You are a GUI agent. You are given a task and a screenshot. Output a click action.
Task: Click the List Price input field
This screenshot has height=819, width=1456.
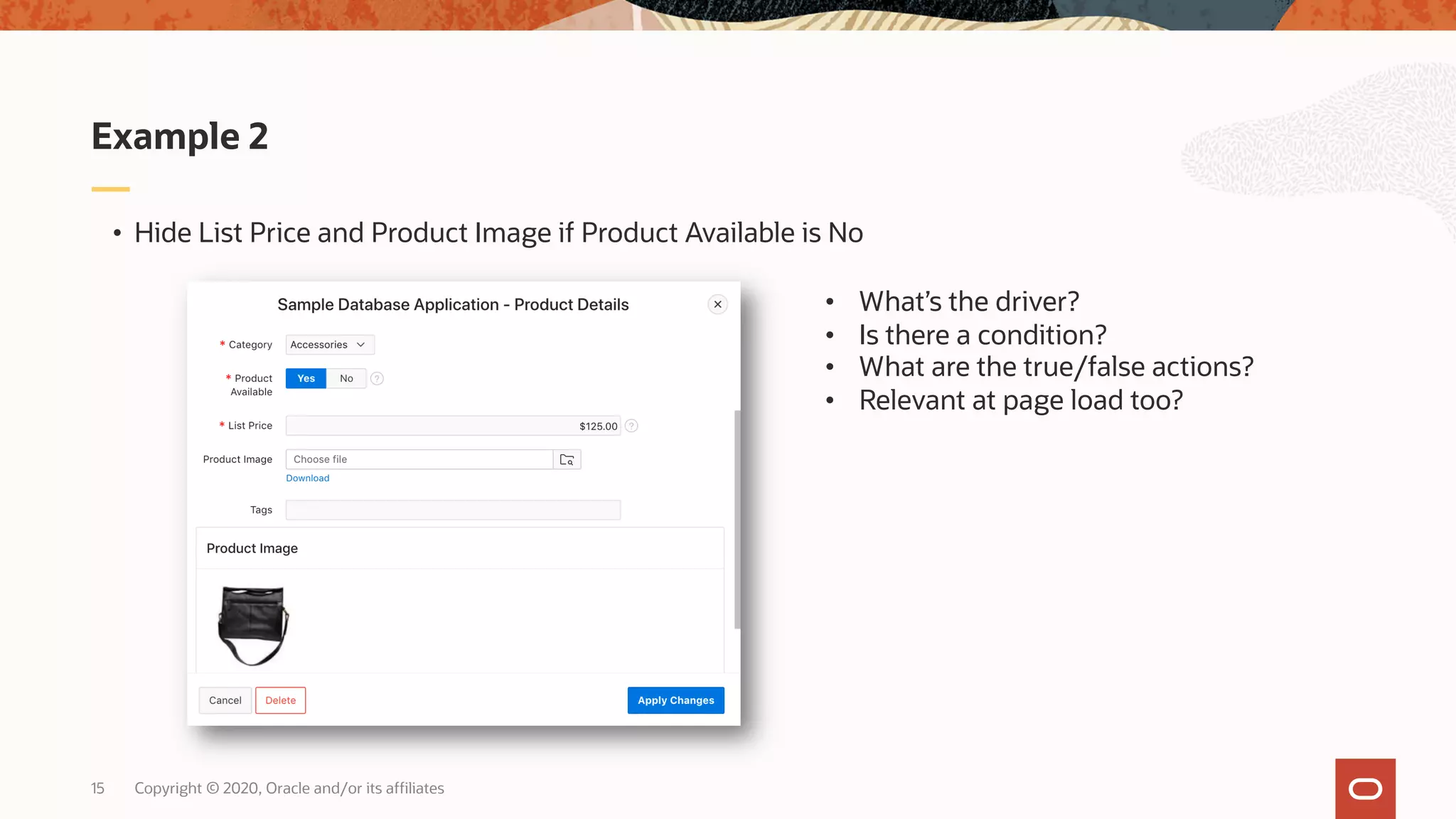453,426
